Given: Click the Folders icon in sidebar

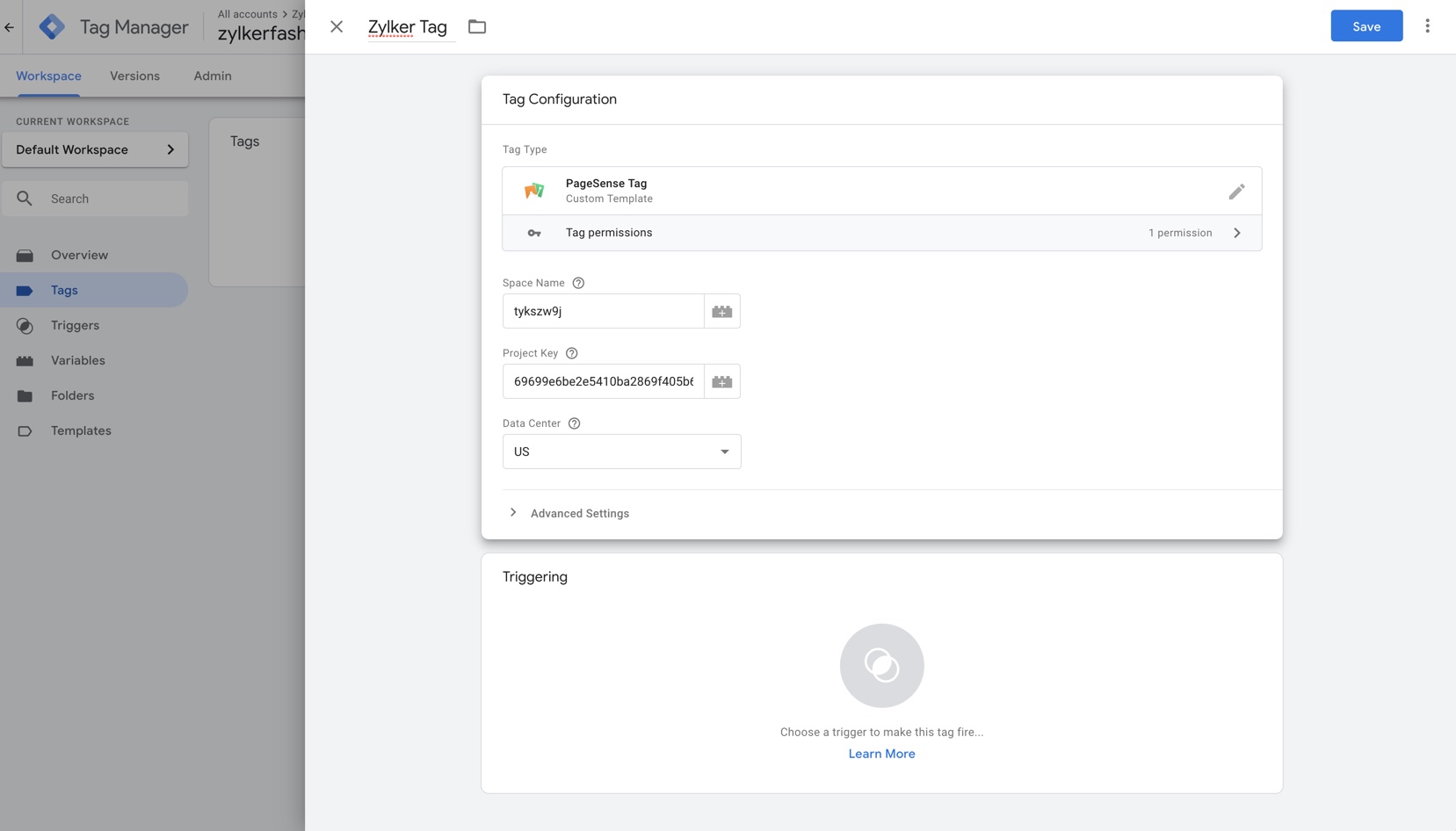Looking at the screenshot, I should point(25,396).
